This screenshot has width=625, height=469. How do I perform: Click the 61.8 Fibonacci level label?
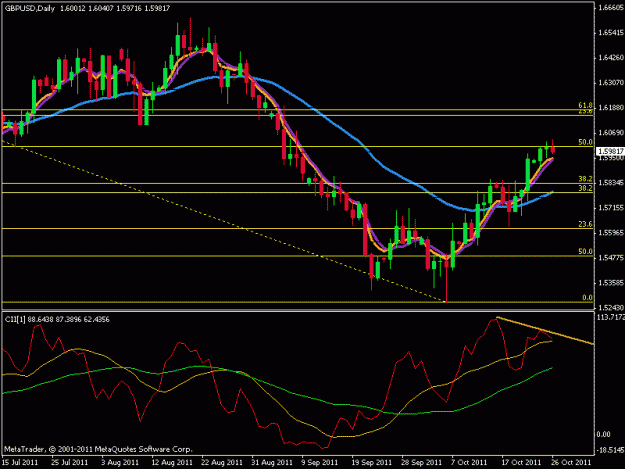point(585,105)
